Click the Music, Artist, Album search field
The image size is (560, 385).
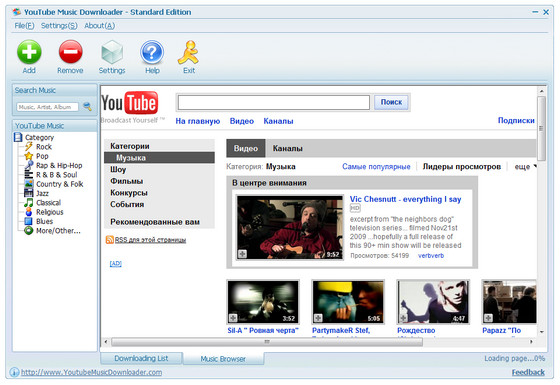pyautogui.click(x=48, y=107)
